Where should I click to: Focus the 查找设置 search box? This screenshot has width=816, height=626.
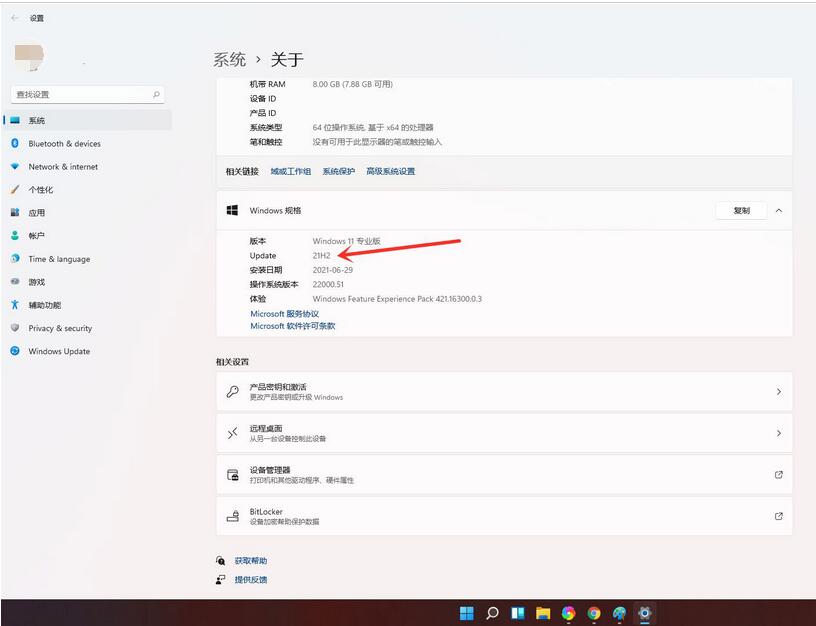pyautogui.click(x=87, y=94)
